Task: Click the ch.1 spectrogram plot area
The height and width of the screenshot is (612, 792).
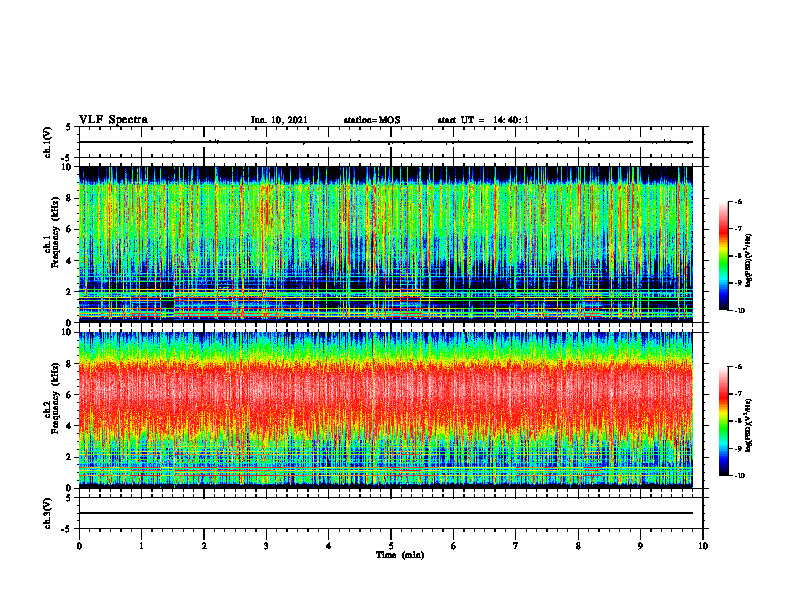Action: point(385,244)
